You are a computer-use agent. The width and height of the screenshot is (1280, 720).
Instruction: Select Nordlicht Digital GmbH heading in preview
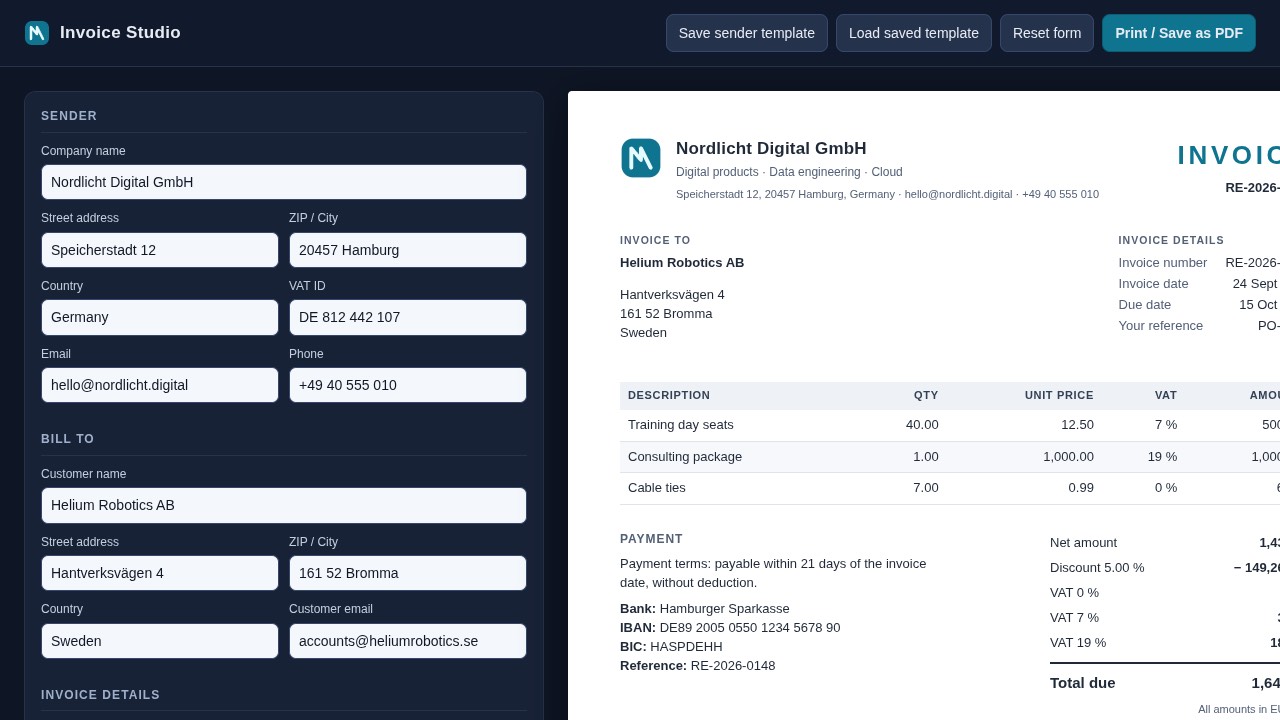click(771, 149)
